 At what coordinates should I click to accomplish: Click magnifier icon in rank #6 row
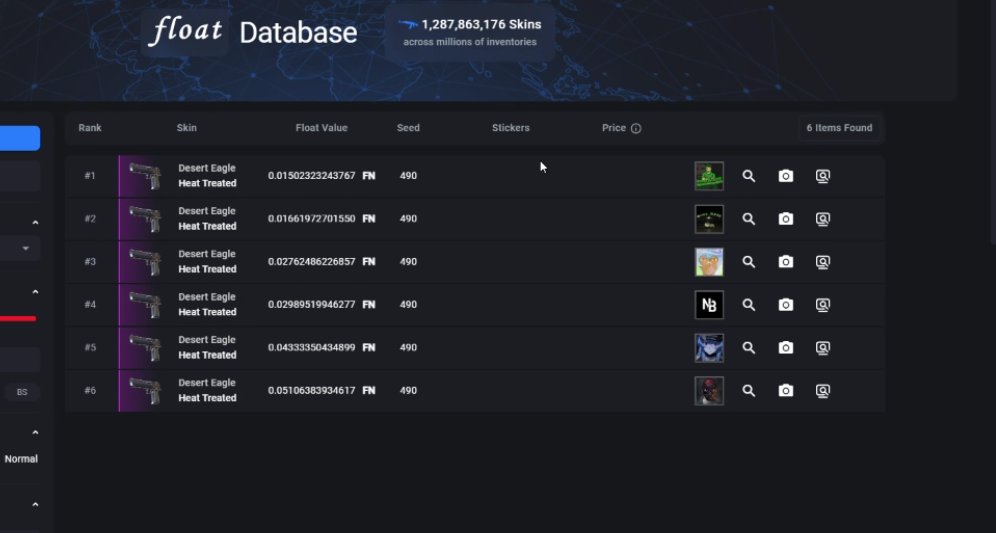point(749,391)
